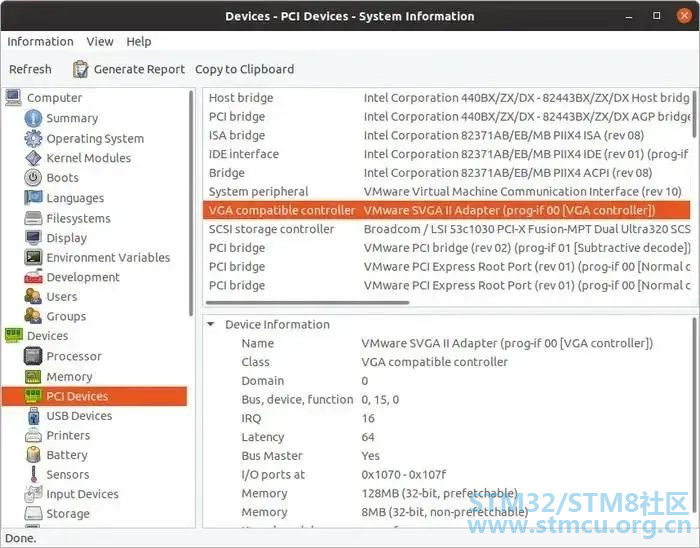Select the IDE interface row
This screenshot has height=548, width=700.
[x=447, y=154]
